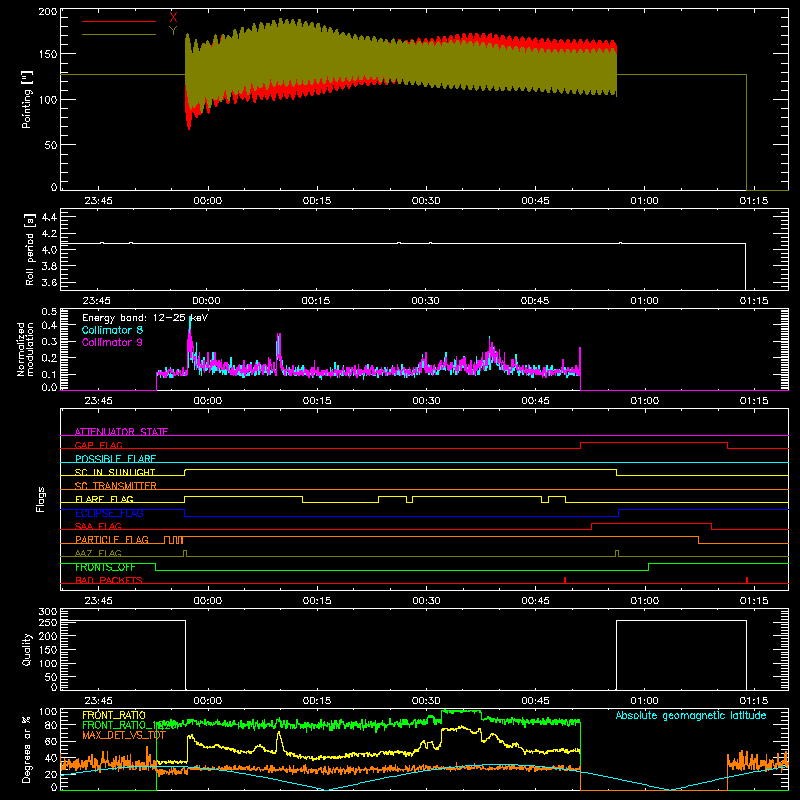800x800 pixels.
Task: Click the green FRONTS_OFF label
Action: 105,567
